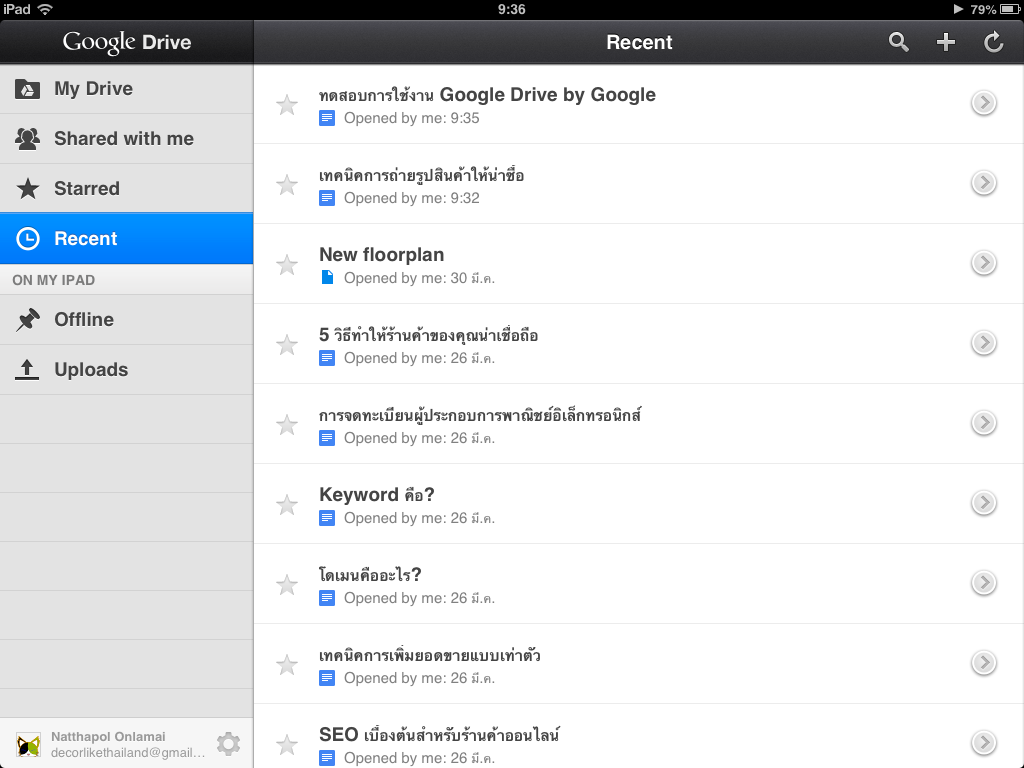Tap the Wi-Fi icon in status bar
The width and height of the screenshot is (1024, 768).
(45, 9)
